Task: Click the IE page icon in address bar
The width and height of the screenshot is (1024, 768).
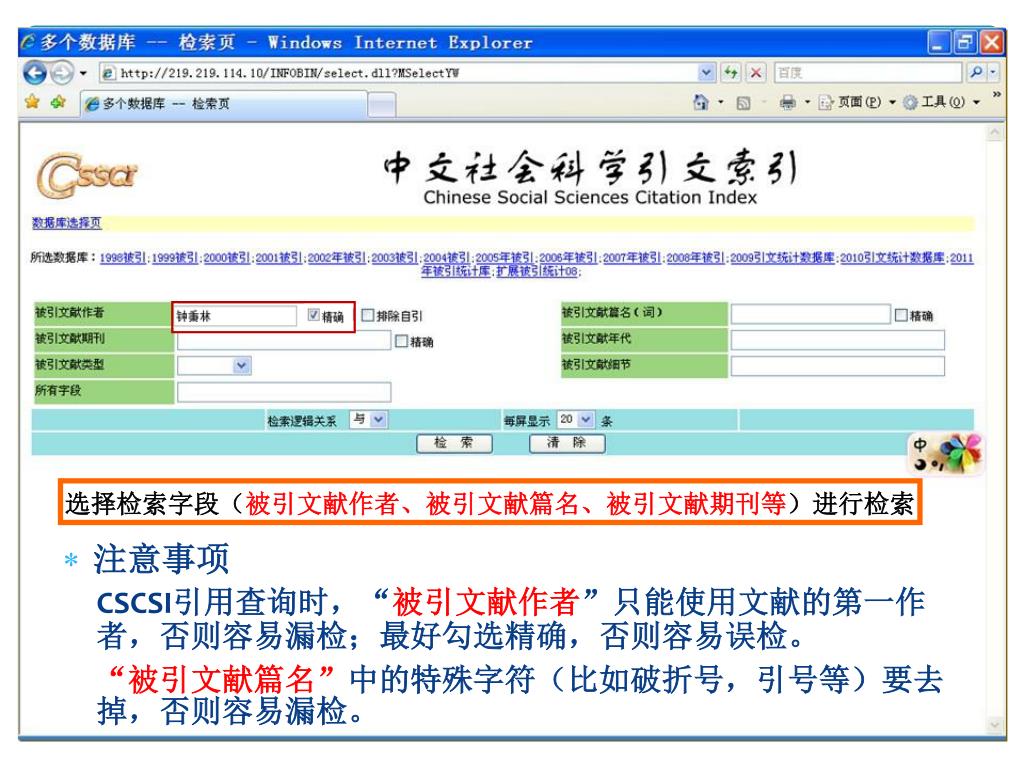Action: coord(108,73)
